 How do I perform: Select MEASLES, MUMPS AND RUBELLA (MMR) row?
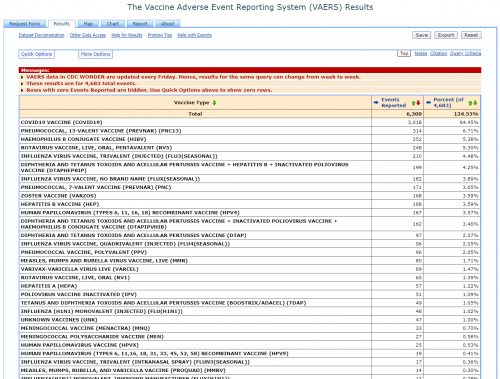pyautogui.click(x=250, y=261)
